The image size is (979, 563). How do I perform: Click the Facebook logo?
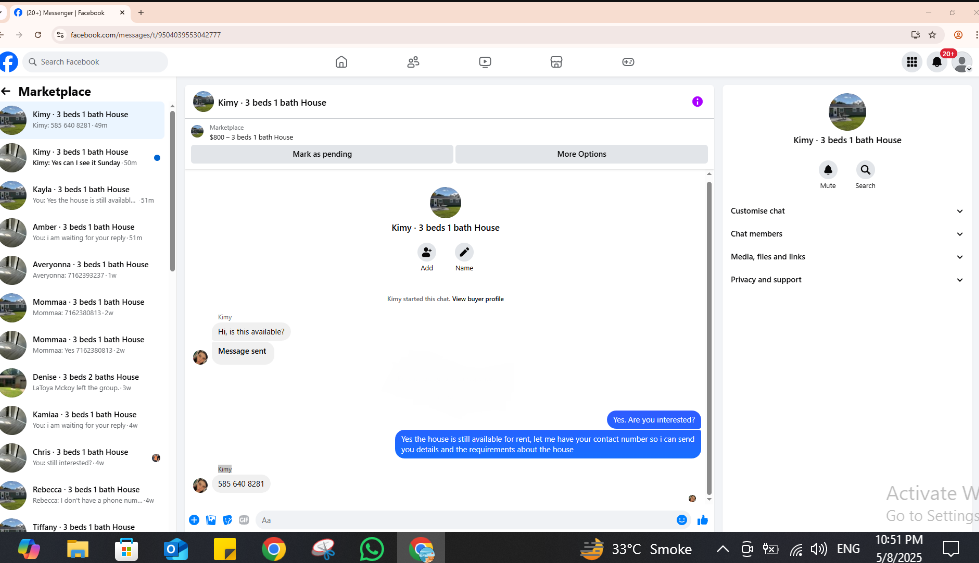[8, 62]
